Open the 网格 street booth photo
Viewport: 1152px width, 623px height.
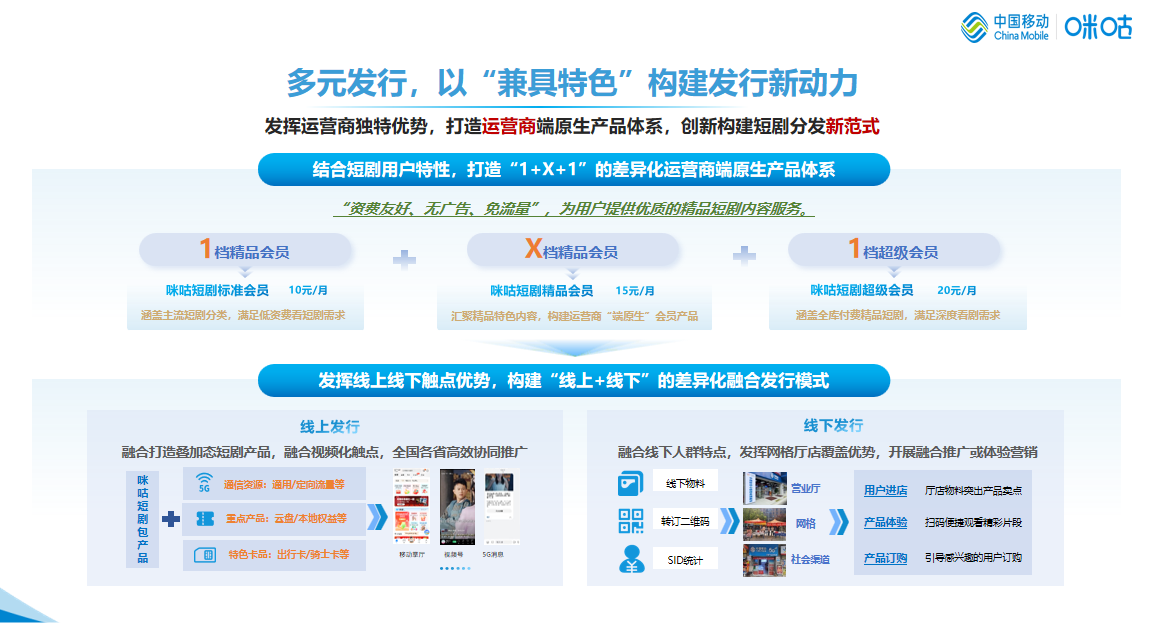(764, 524)
